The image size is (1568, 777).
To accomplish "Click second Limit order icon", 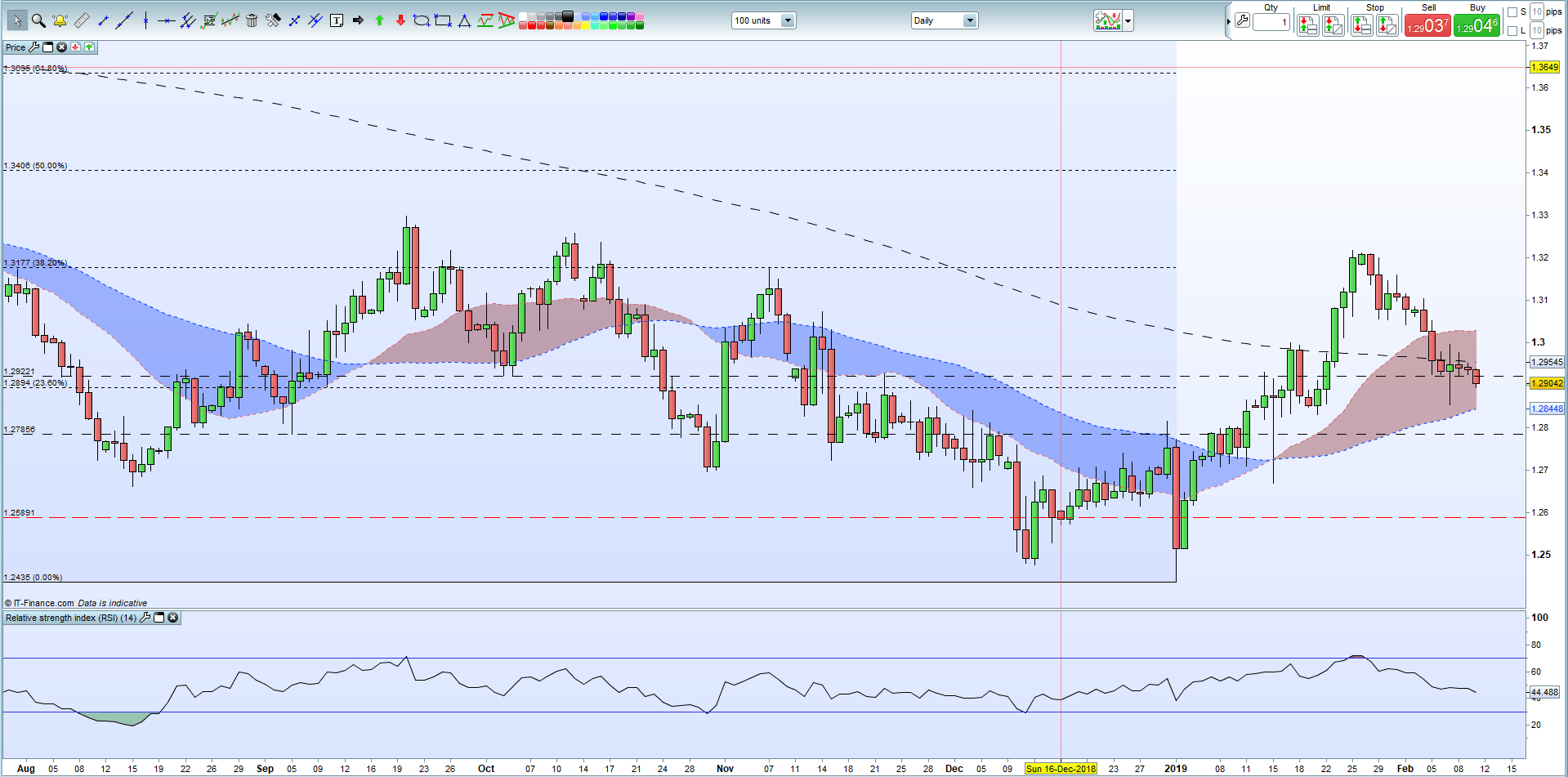I will (x=1333, y=25).
